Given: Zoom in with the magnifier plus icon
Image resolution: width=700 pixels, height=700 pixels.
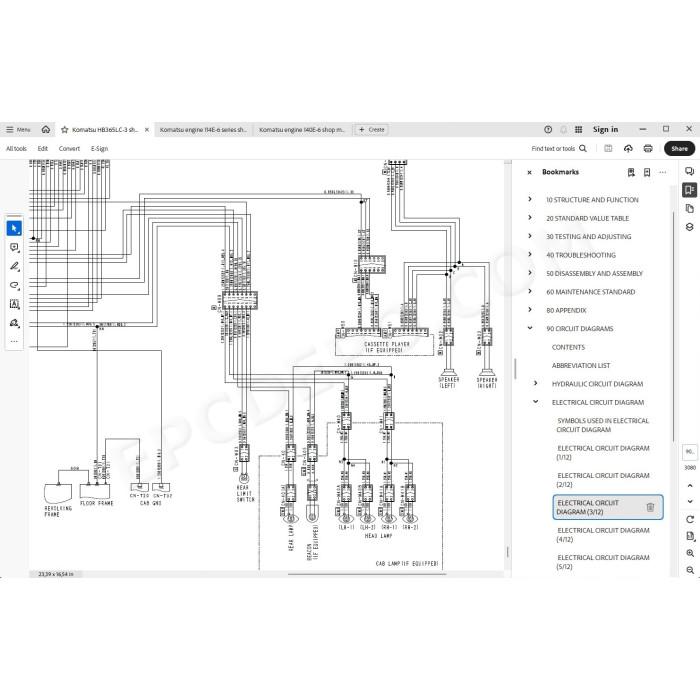Looking at the screenshot, I should [x=690, y=553].
